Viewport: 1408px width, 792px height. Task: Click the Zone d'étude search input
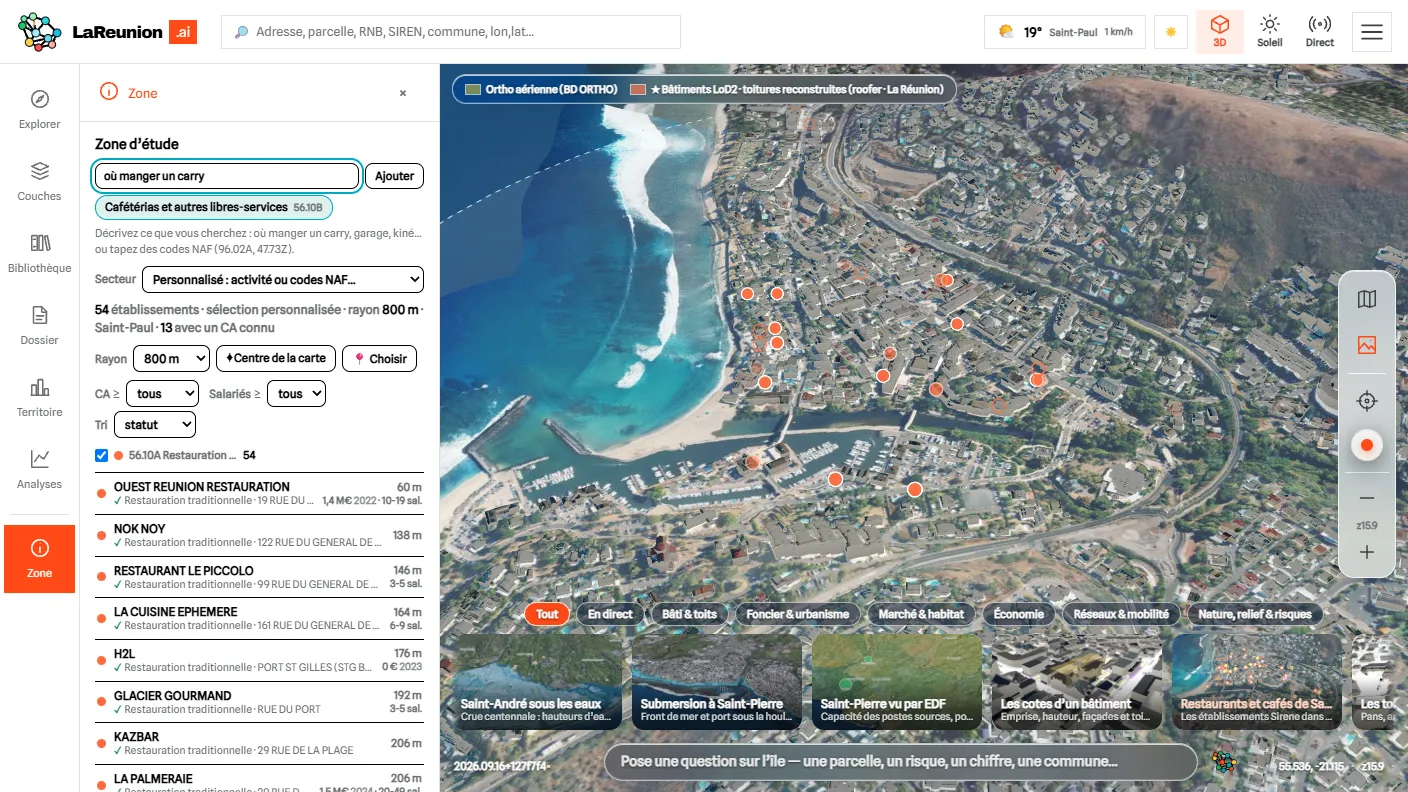tap(227, 176)
